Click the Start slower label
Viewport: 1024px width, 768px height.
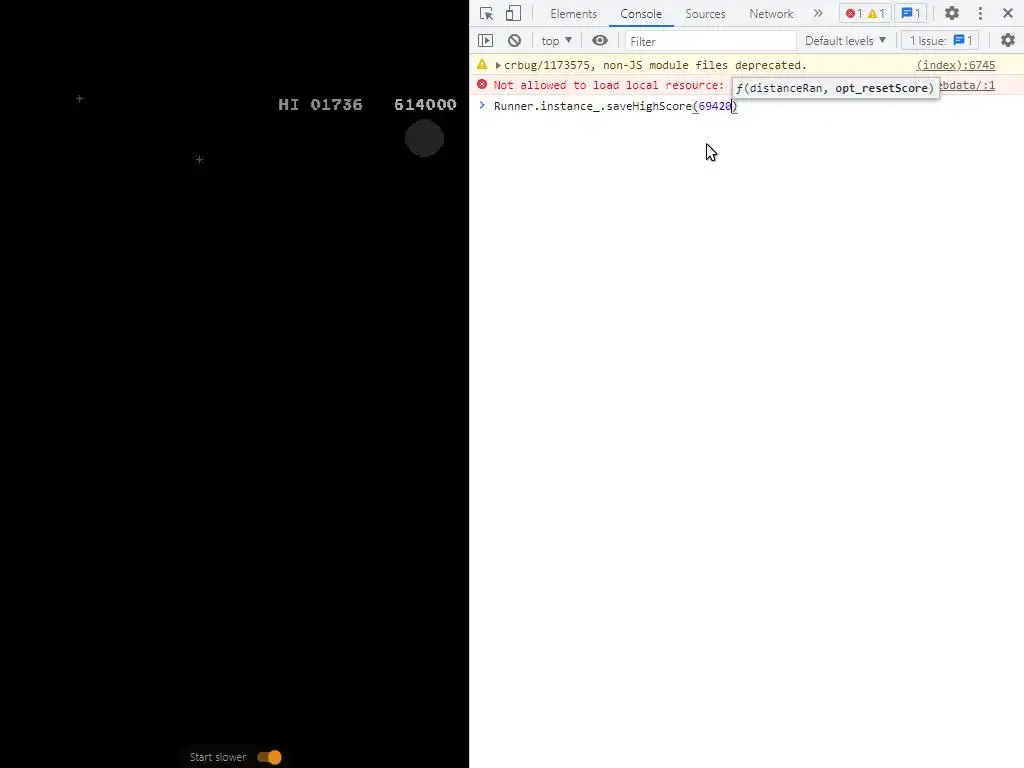217,757
